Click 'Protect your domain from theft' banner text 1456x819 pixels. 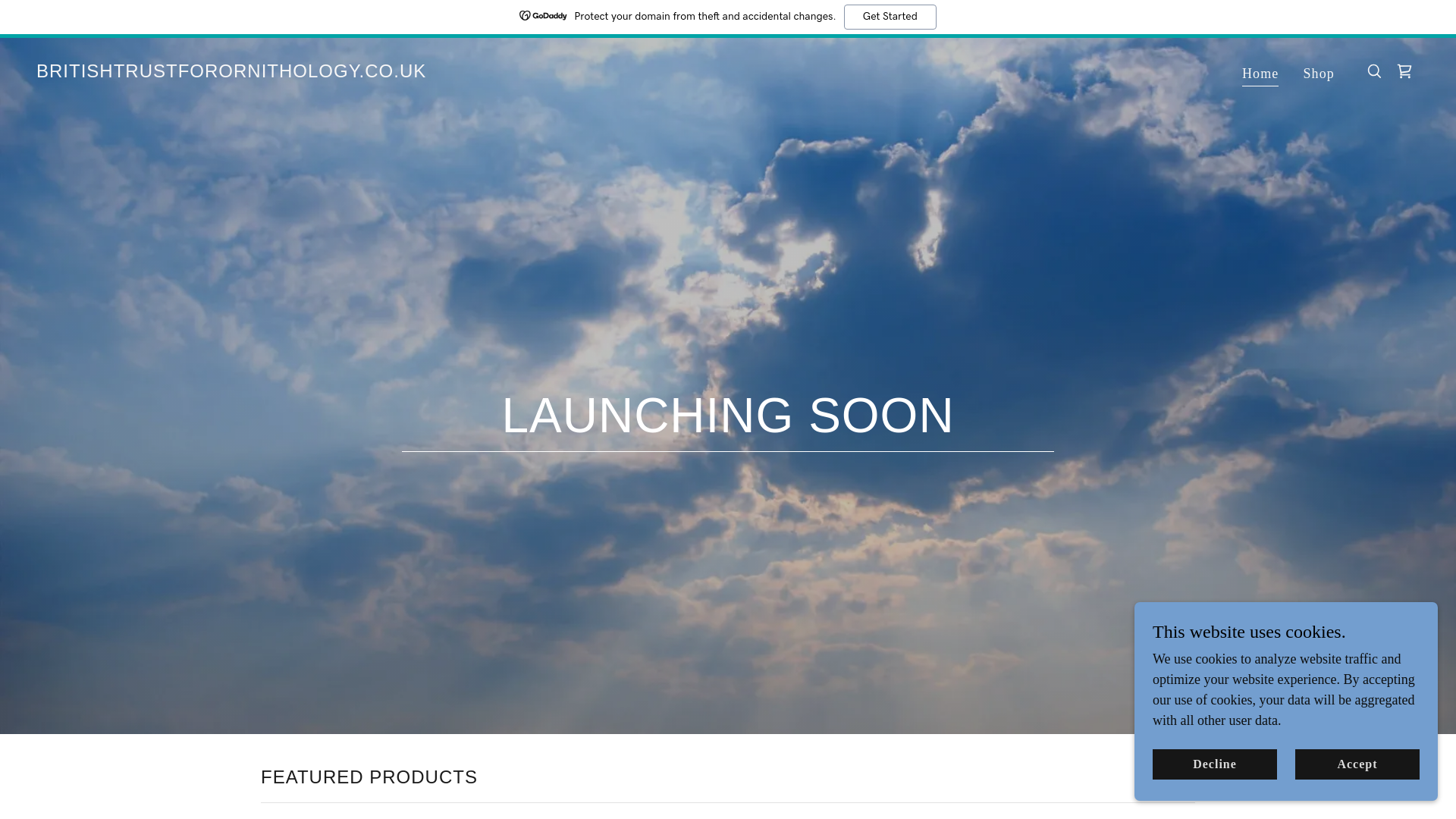pyautogui.click(x=704, y=17)
